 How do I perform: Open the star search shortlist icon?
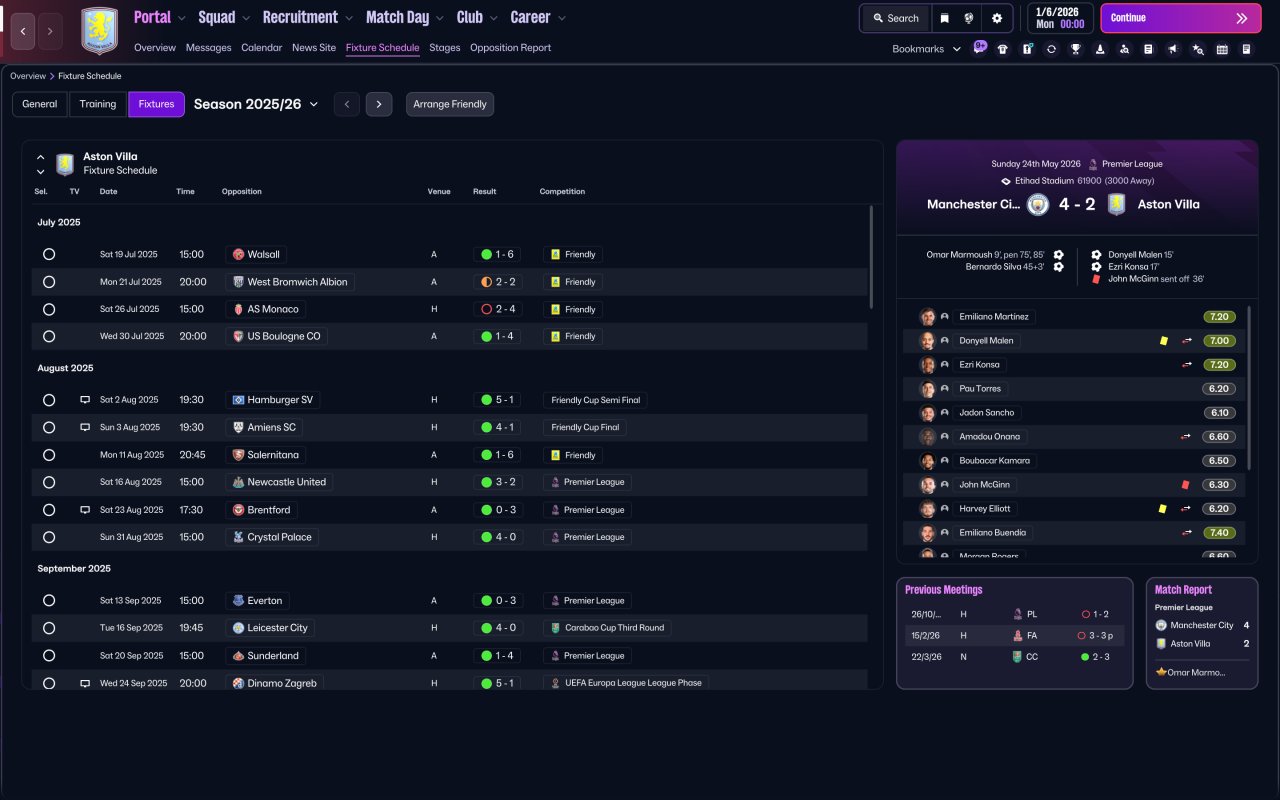click(x=1198, y=49)
